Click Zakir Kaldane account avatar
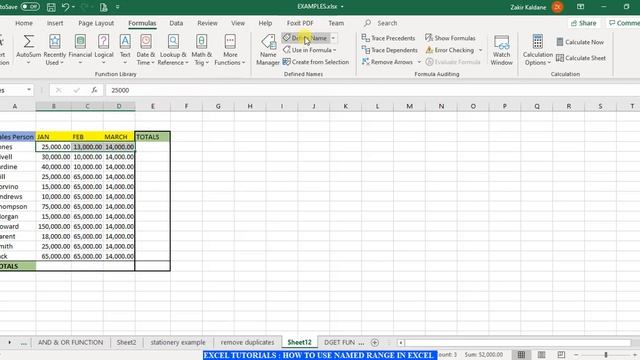The image size is (640, 360). pyautogui.click(x=557, y=7)
